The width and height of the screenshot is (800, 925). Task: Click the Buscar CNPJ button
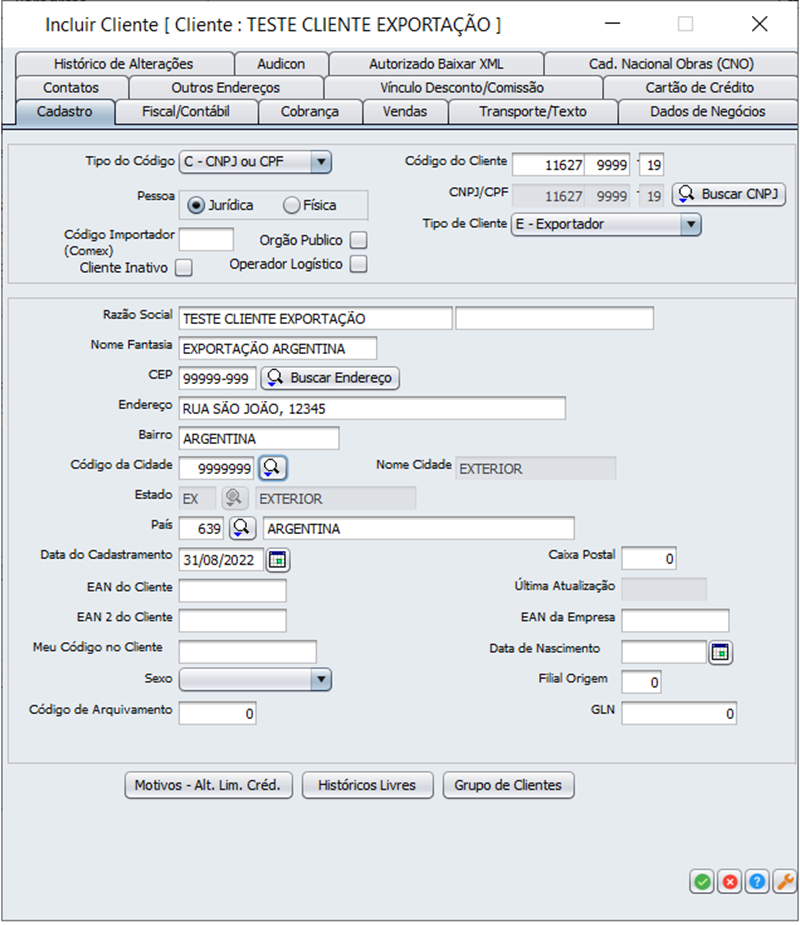(729, 194)
